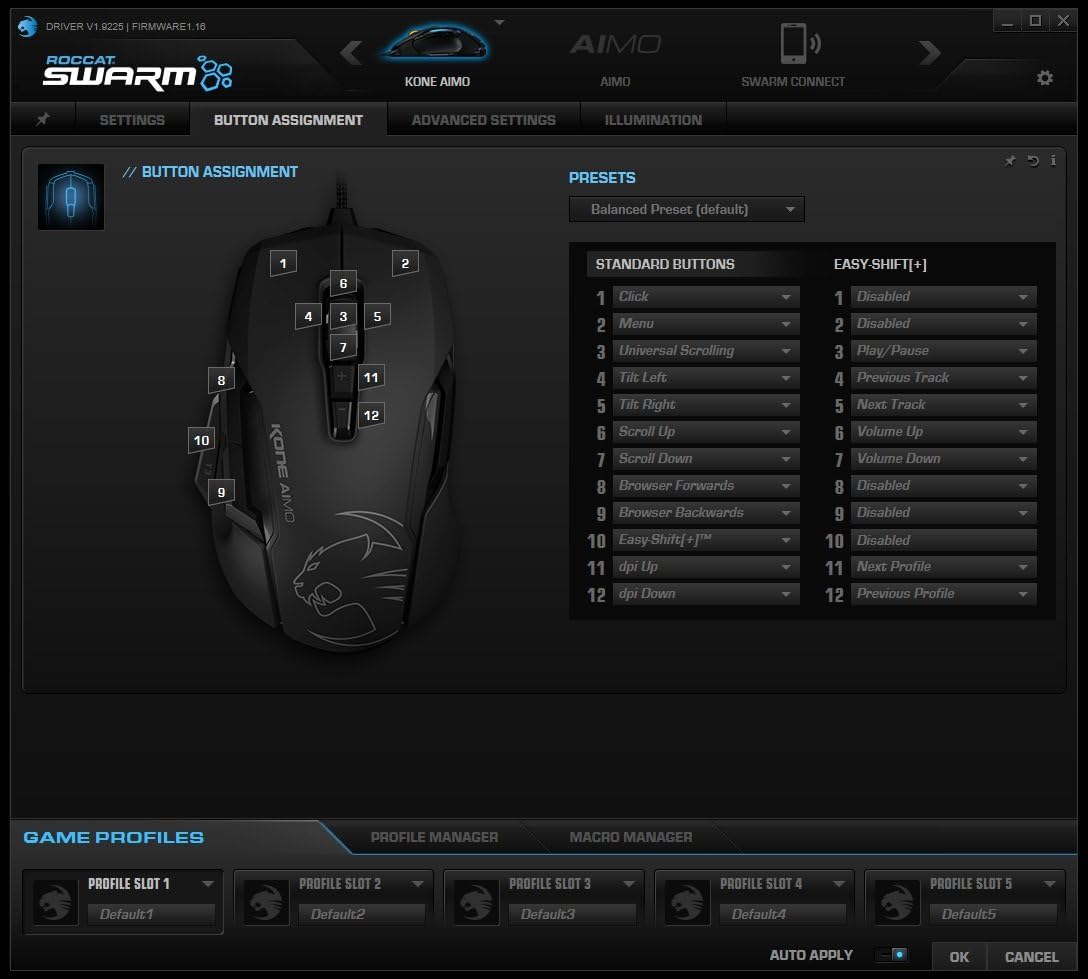The width and height of the screenshot is (1088, 979).
Task: Select mouse button marker 2
Action: [x=405, y=263]
